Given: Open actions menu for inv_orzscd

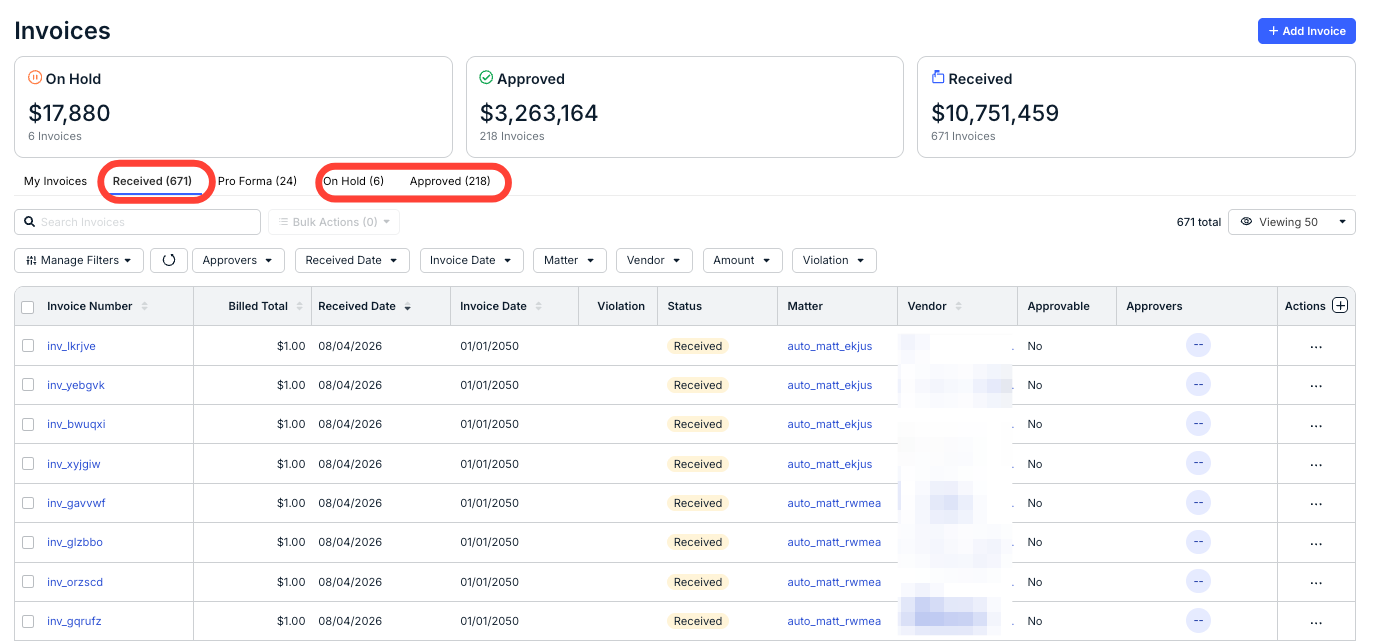Looking at the screenshot, I should [1316, 582].
